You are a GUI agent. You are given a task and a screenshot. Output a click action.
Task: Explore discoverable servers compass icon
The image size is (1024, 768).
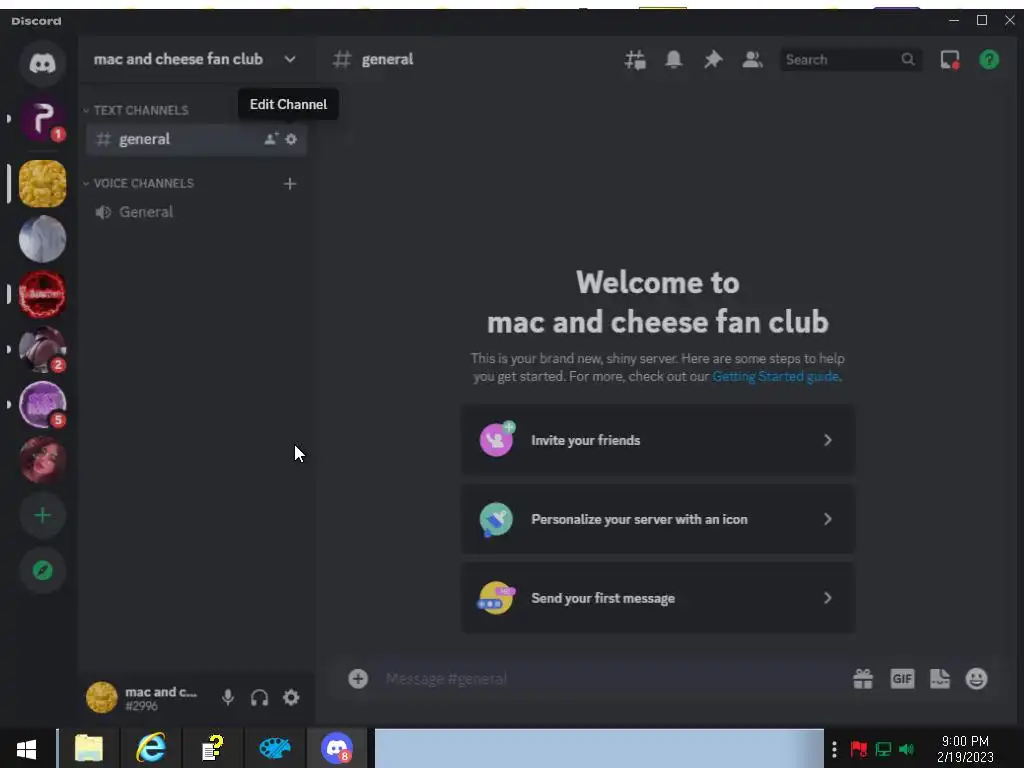tap(42, 570)
